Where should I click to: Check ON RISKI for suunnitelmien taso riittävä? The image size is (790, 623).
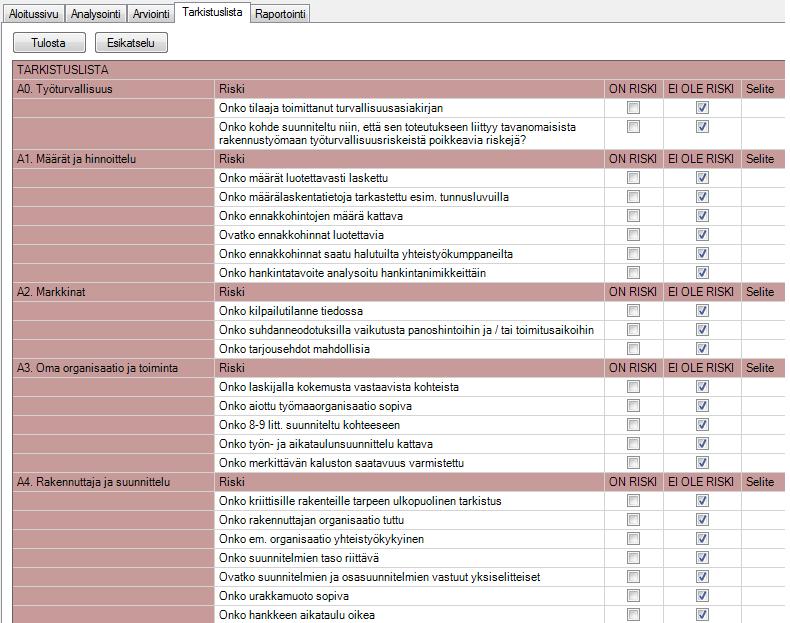pyautogui.click(x=633, y=558)
